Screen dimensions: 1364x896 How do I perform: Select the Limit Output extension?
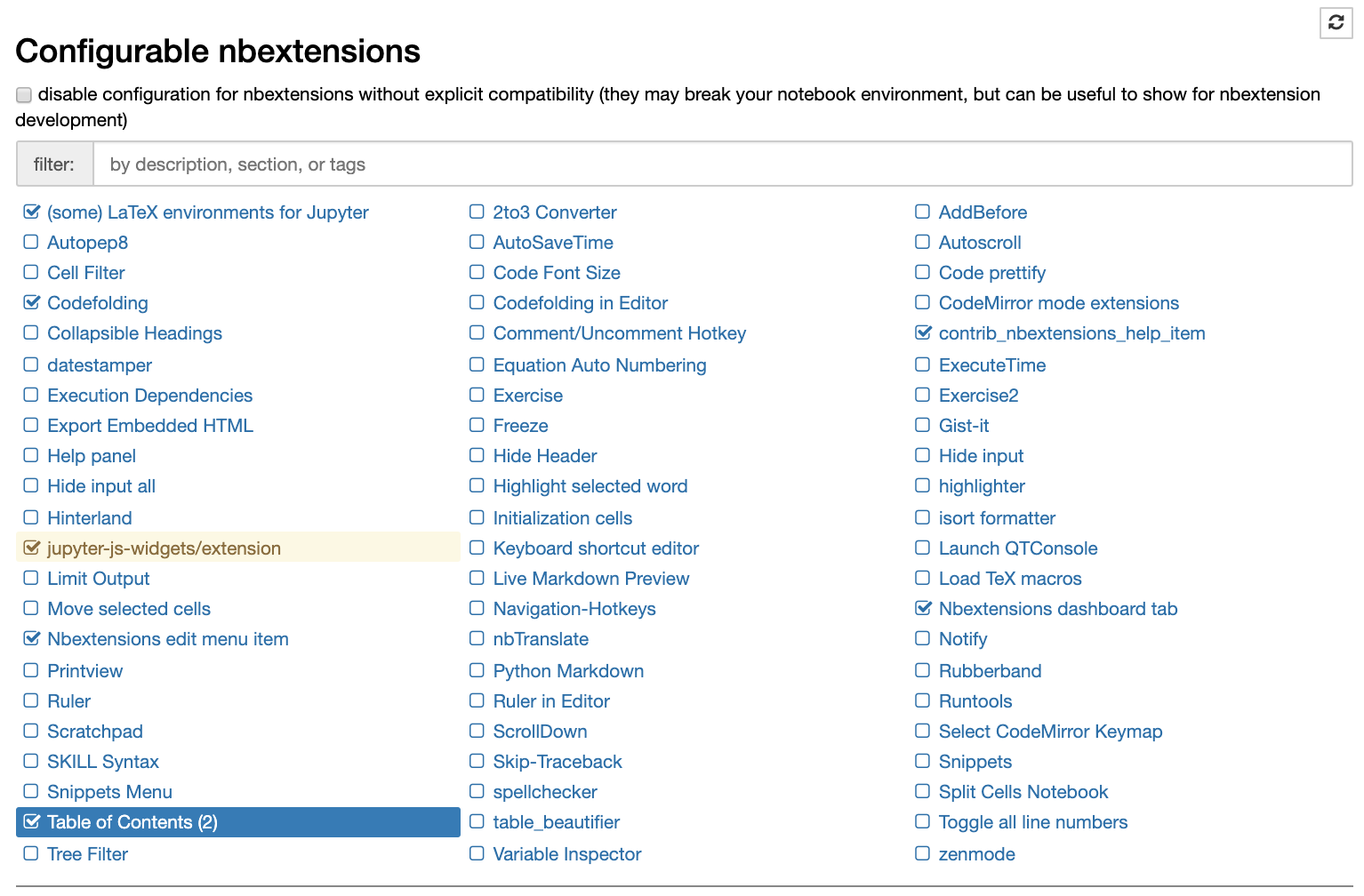(99, 579)
